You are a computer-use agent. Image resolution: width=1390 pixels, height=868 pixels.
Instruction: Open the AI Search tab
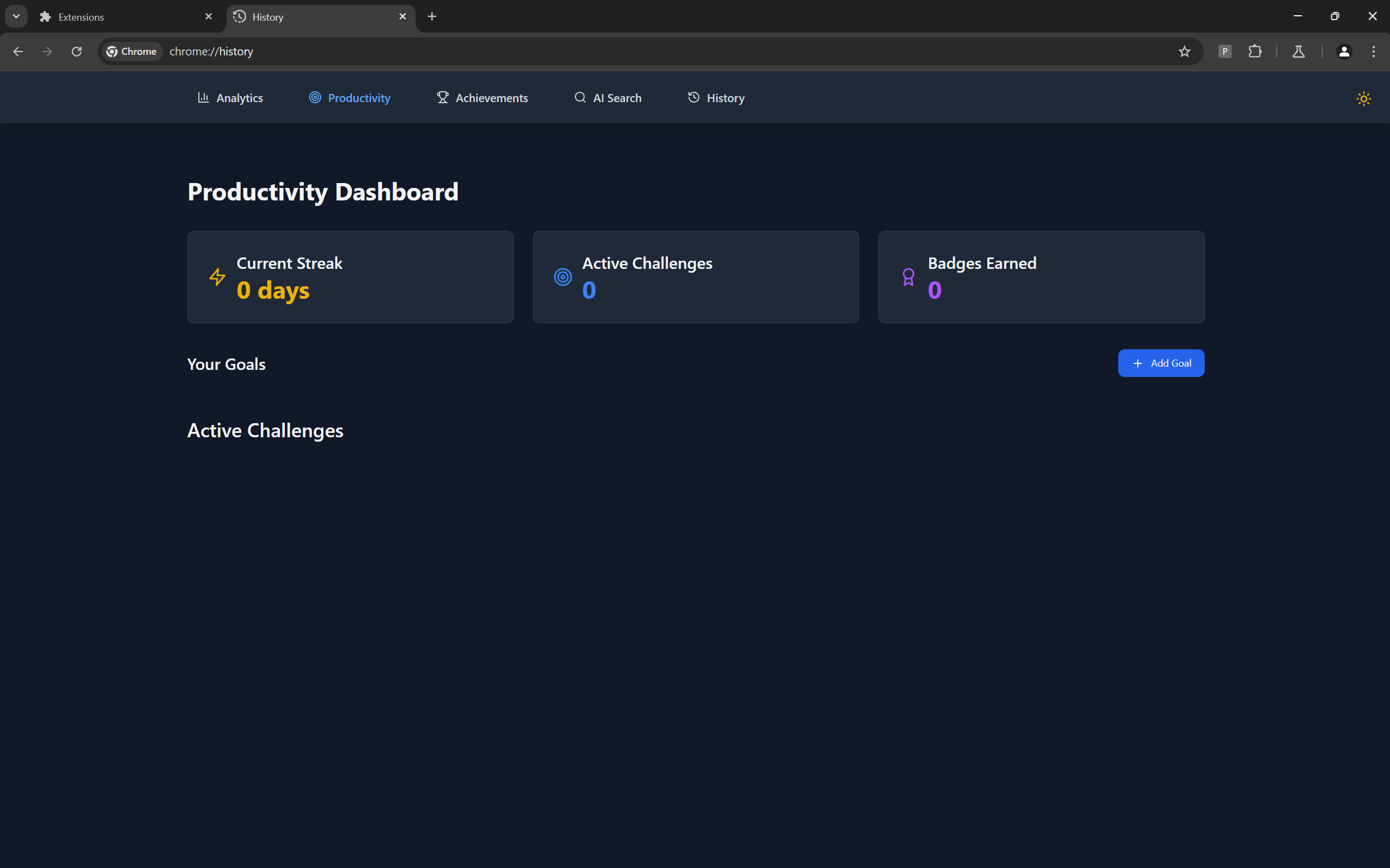click(x=608, y=98)
